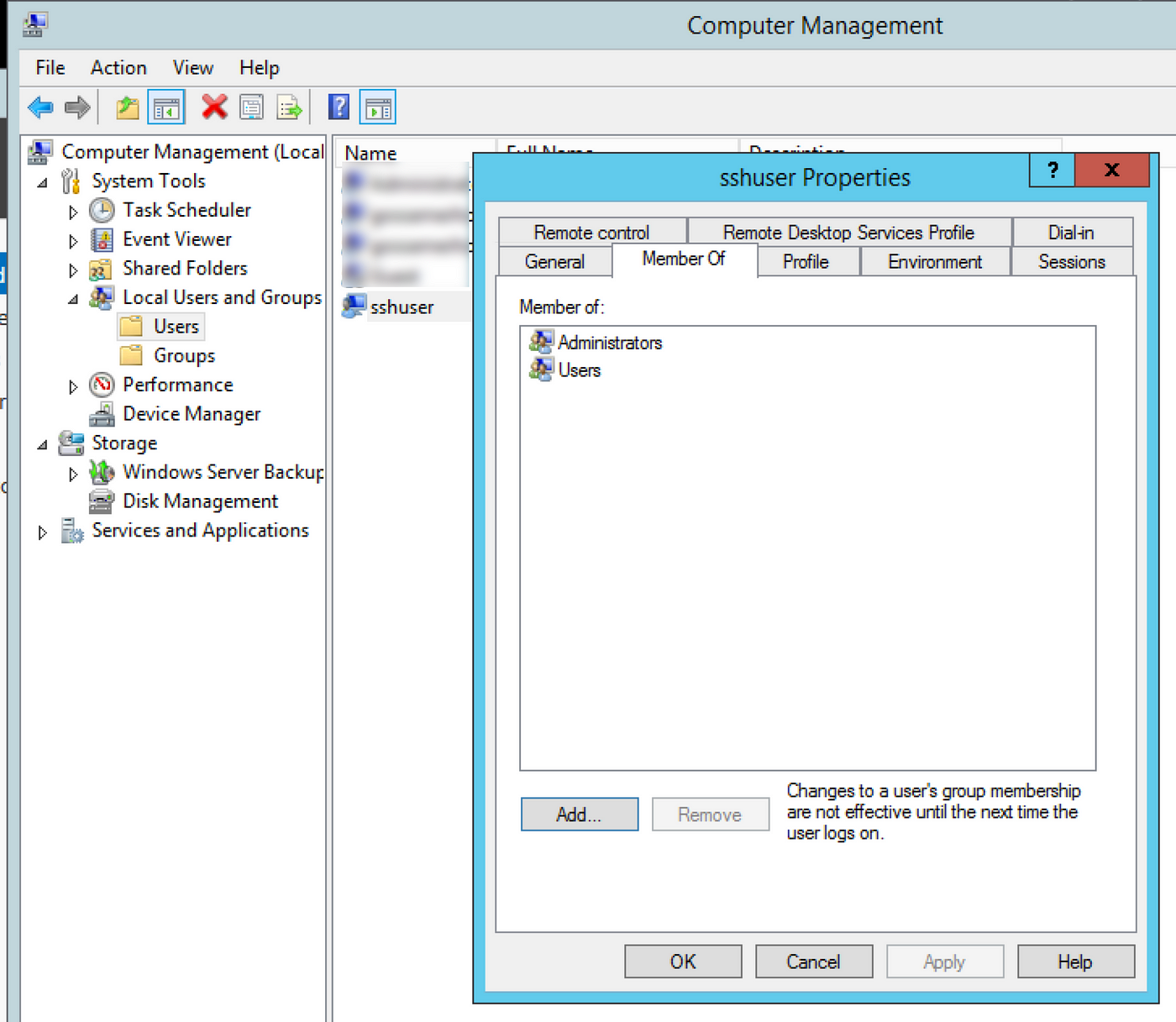Viewport: 1176px width, 1022px height.
Task: Switch to the Dial-in tab
Action: click(x=1072, y=232)
